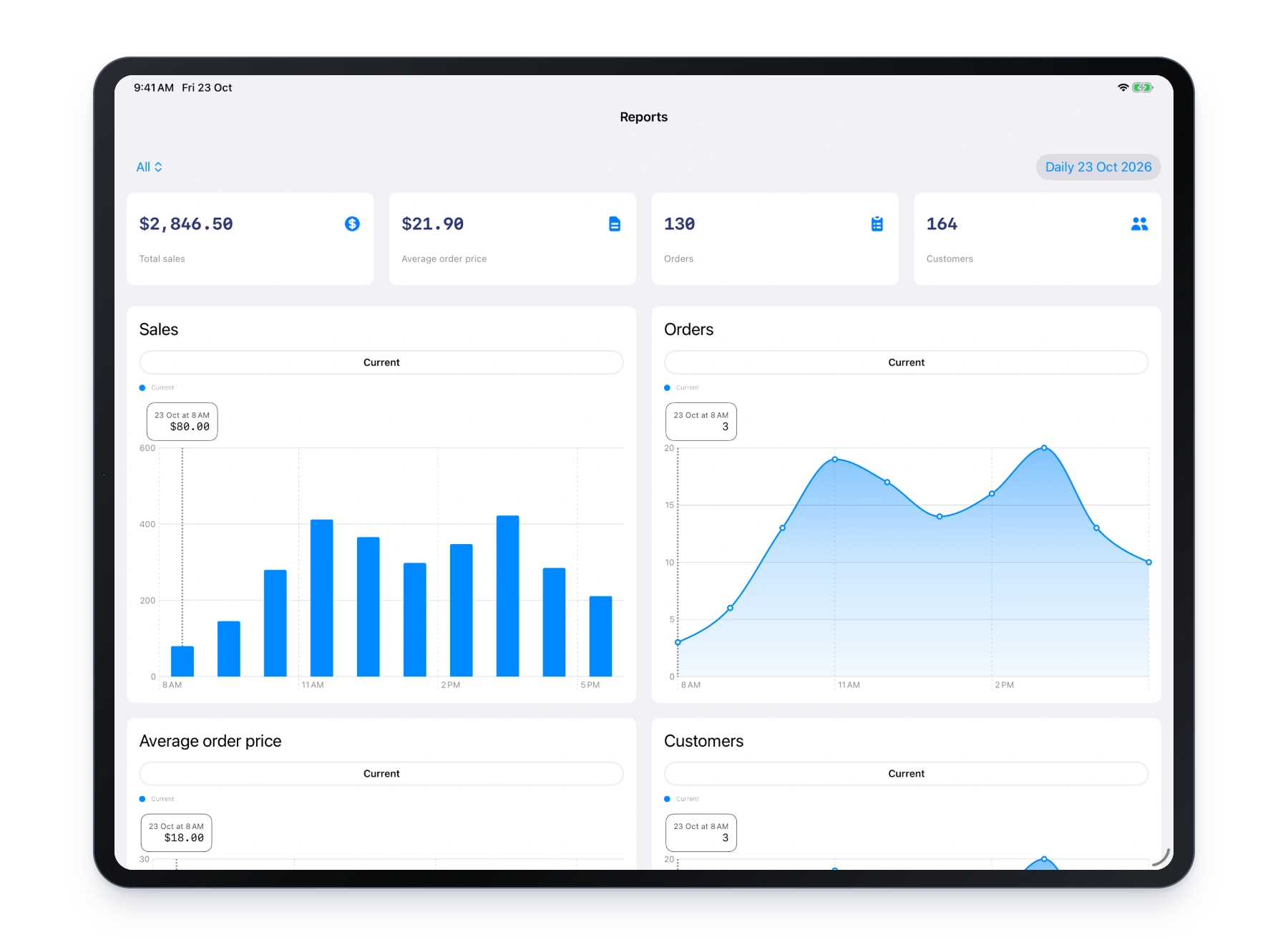Click the last Orders data point at 10
This screenshot has height=945, width=1288.
pos(1148,562)
